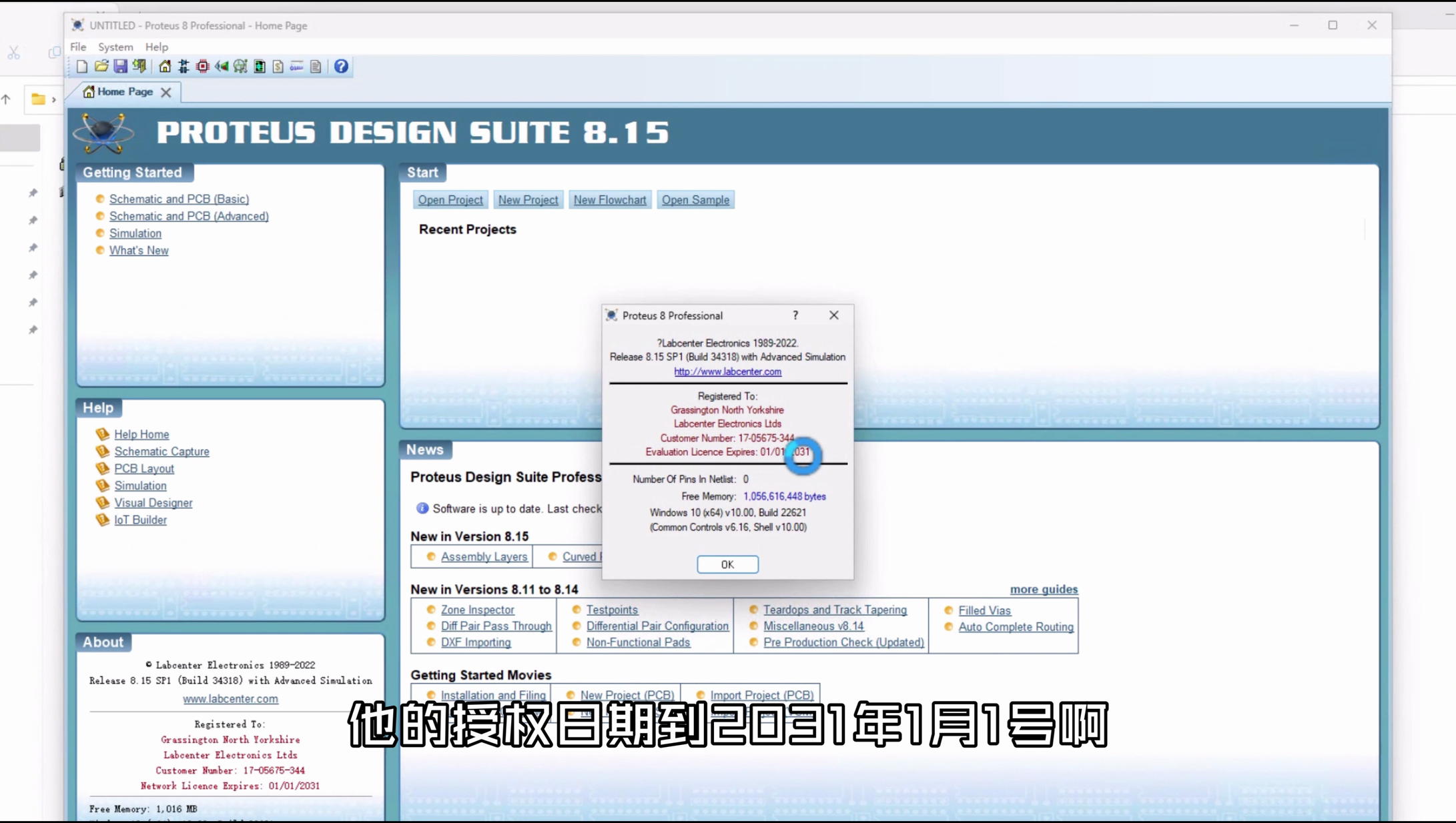
Task: Open www.labcenter.com in About panel
Action: 230,699
